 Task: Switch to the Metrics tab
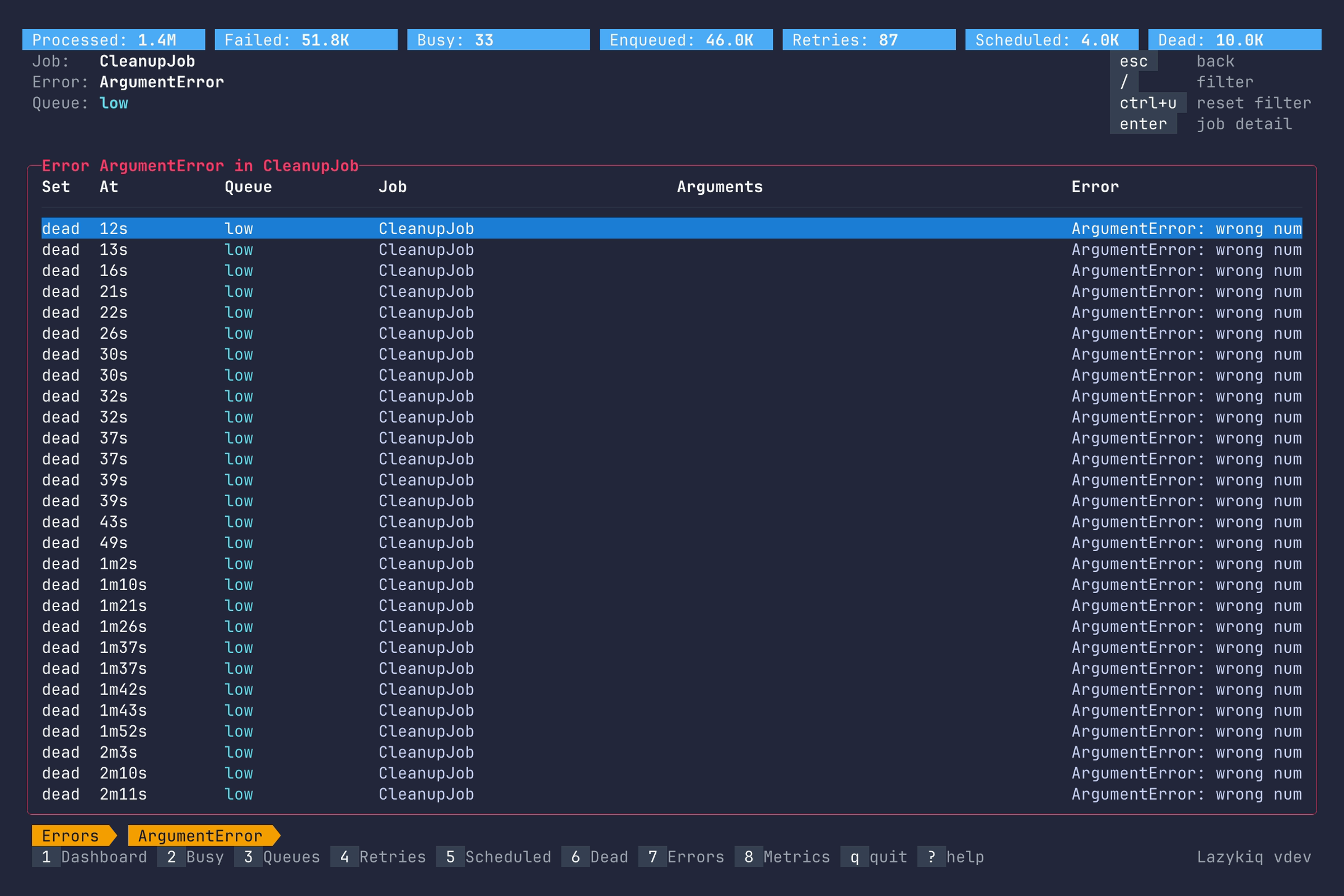pos(782,857)
